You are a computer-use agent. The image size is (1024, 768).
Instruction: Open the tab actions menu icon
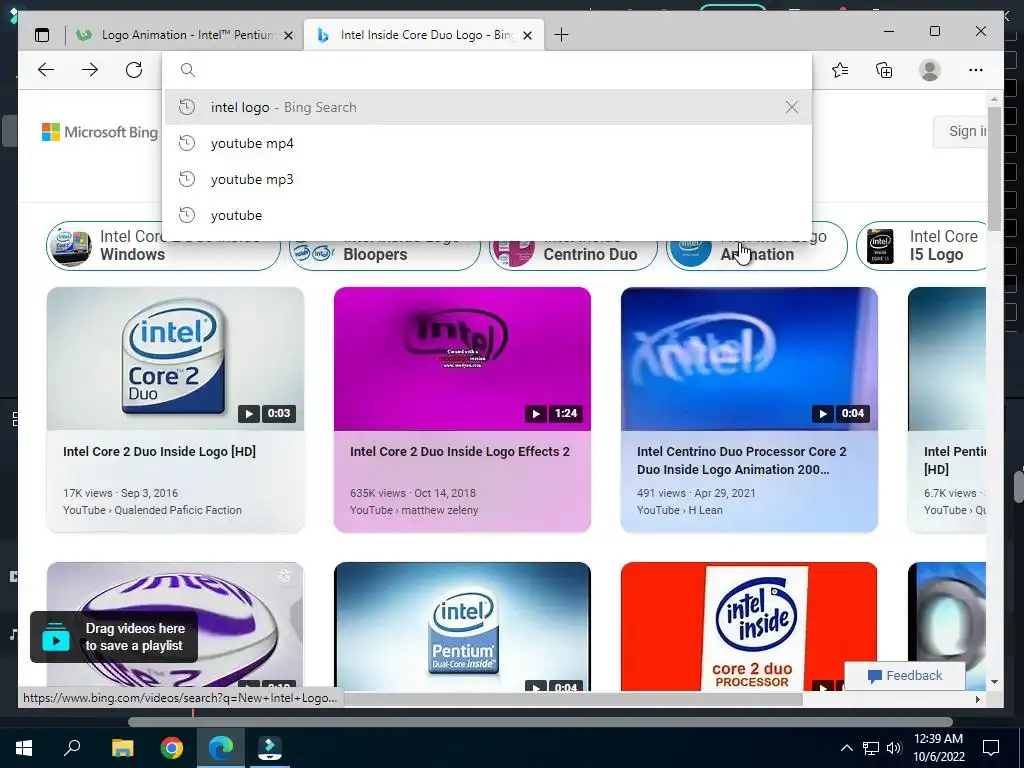click(42, 35)
